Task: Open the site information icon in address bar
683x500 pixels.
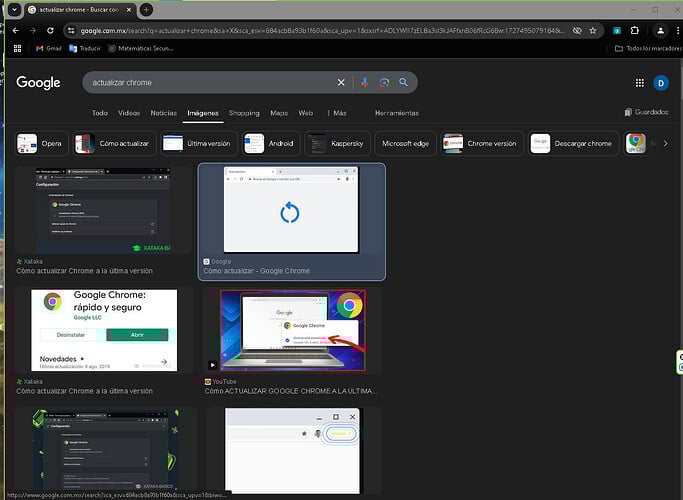Action: coord(71,30)
